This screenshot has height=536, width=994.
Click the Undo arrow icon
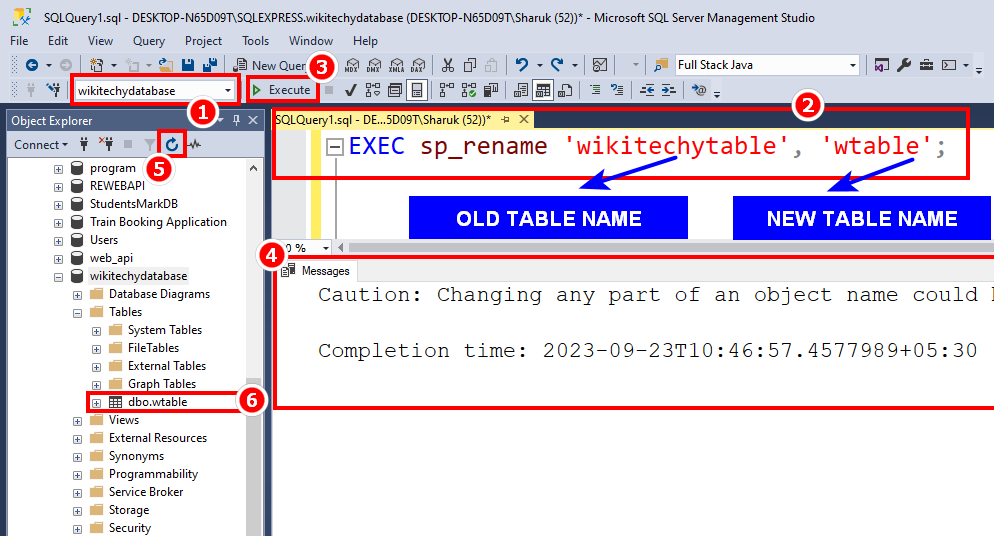521,65
